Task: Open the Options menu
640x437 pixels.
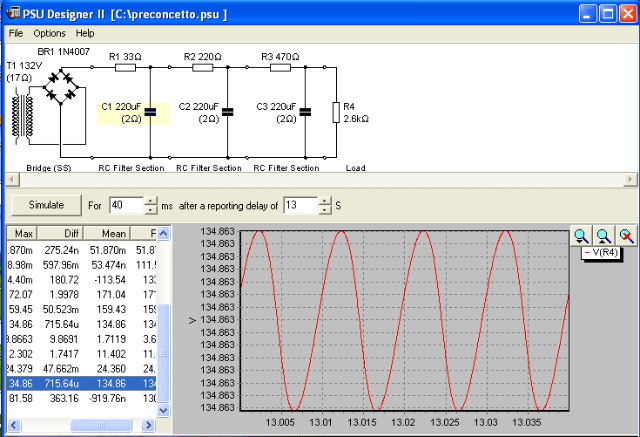Action: pos(49,33)
